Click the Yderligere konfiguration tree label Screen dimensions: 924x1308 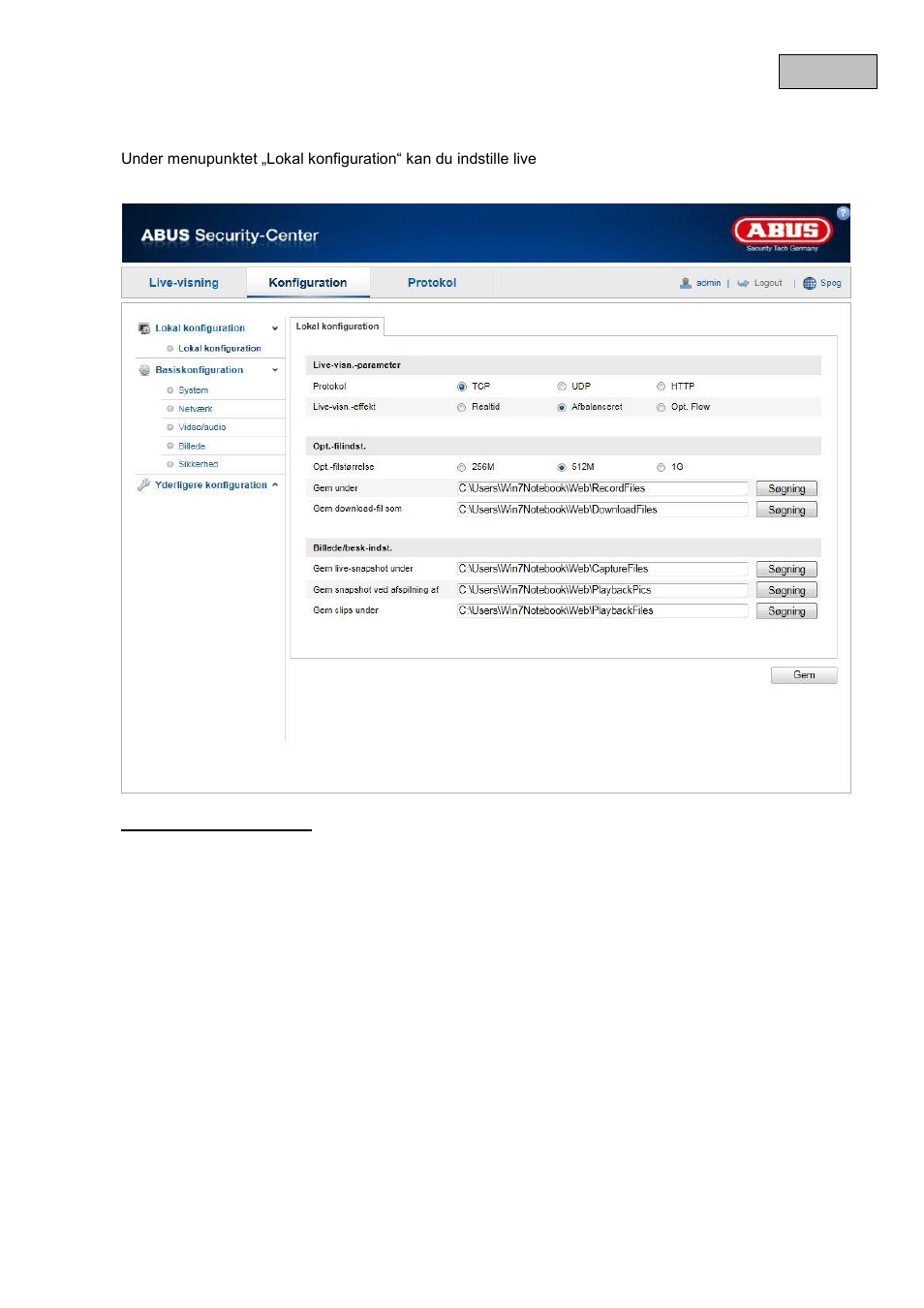[211, 485]
